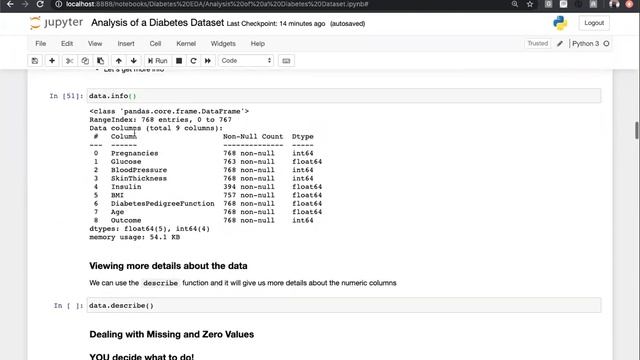Go back with browser back arrow
Viewport: 640px width, 360px height.
(10, 4)
